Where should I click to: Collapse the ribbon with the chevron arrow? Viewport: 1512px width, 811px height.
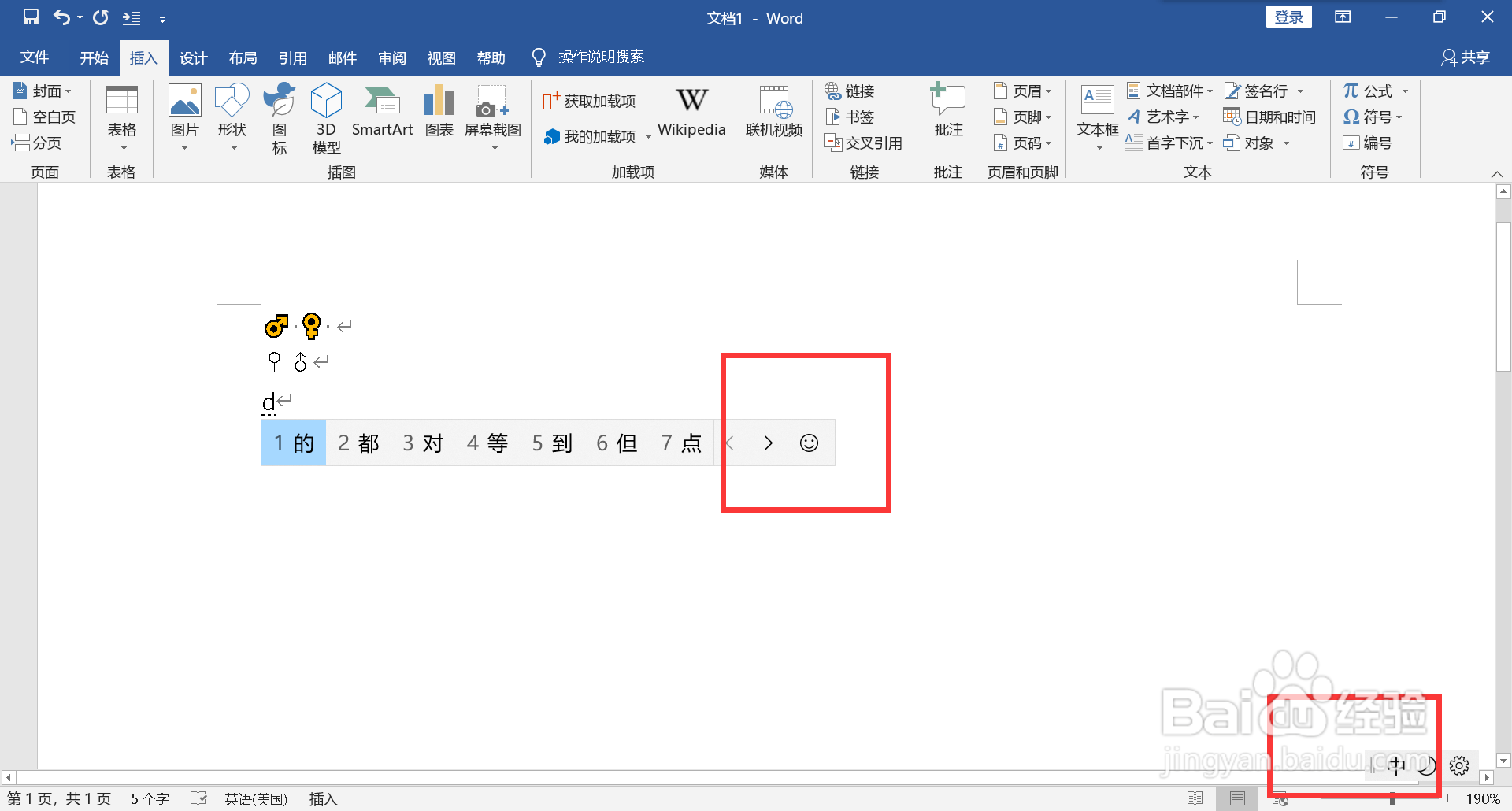point(1497,175)
